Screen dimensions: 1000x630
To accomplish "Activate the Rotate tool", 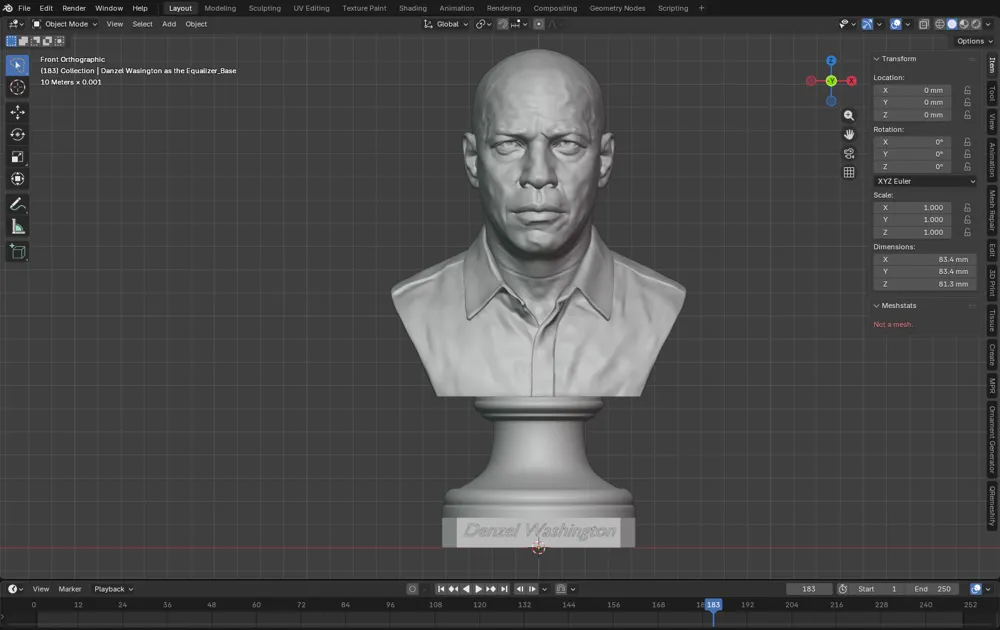I will pyautogui.click(x=17, y=135).
